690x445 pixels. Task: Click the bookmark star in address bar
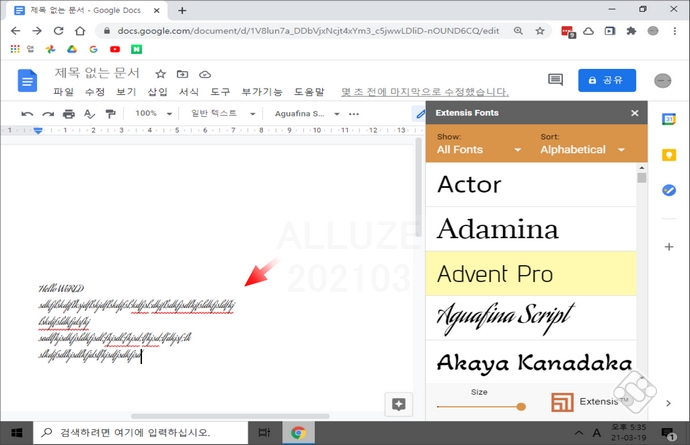(540, 31)
